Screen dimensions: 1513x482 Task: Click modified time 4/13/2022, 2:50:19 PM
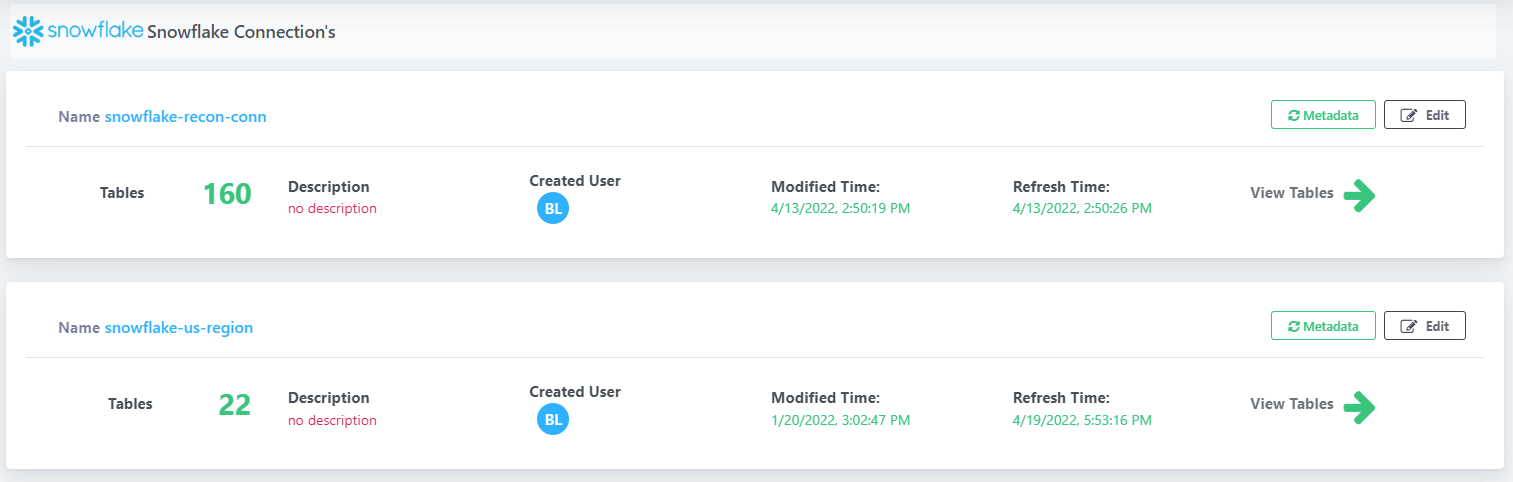click(841, 209)
